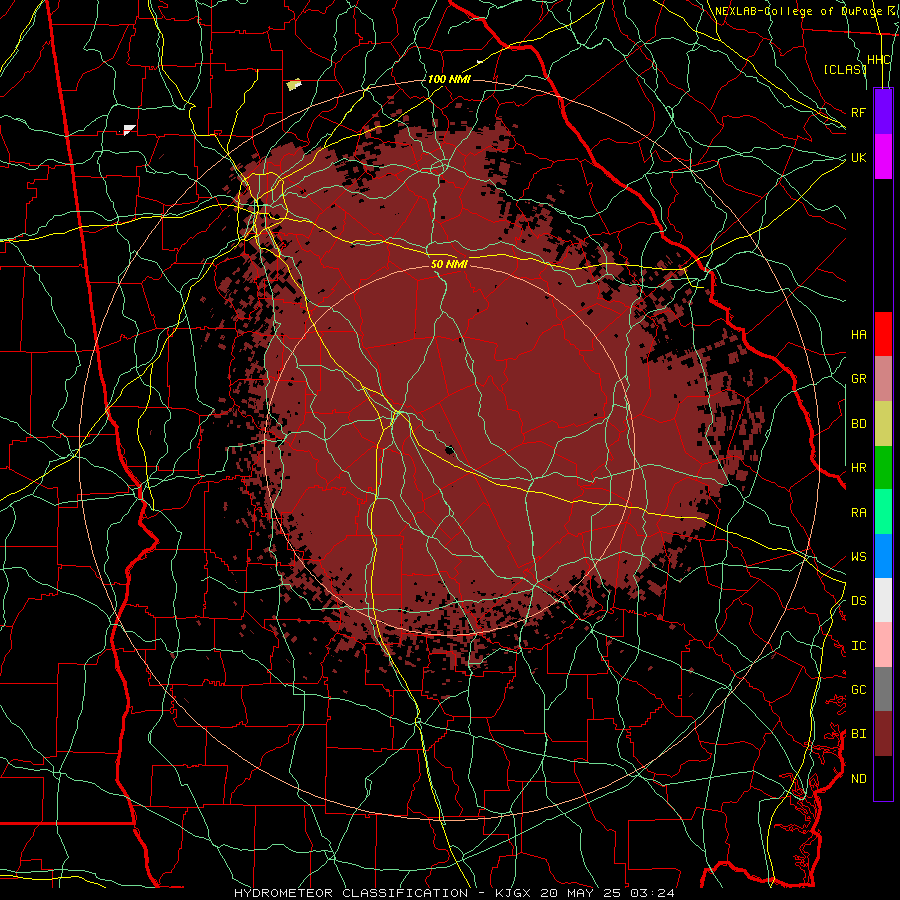
Task: Click the BD legend label
Action: point(858,424)
